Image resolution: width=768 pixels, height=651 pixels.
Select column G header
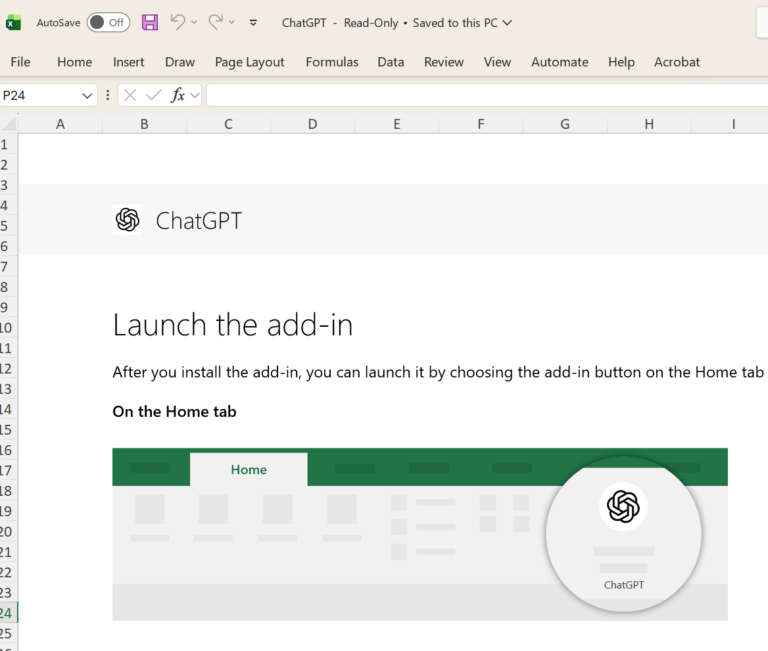coord(565,124)
